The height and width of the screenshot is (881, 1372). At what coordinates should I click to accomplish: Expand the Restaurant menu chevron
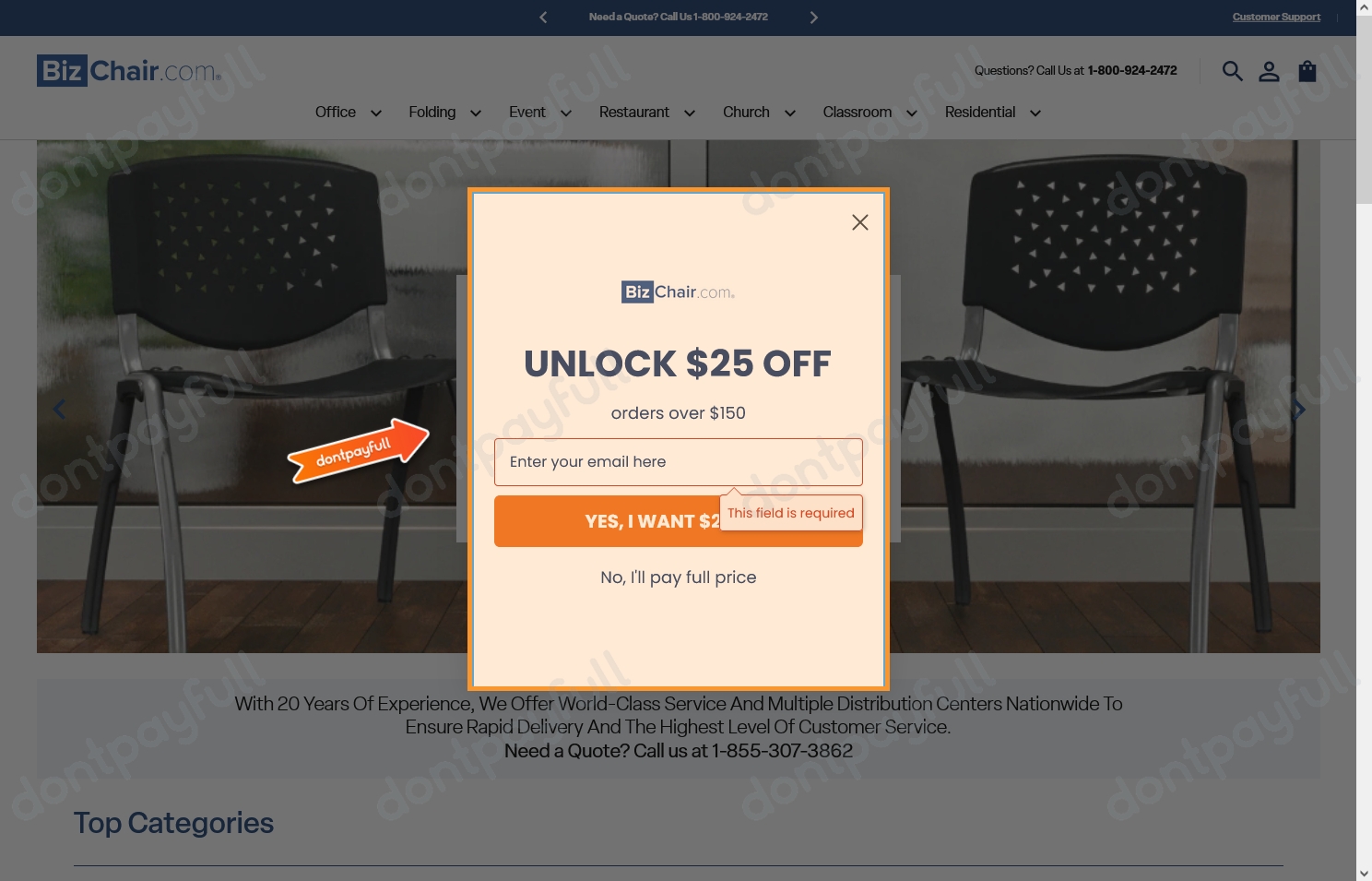coord(690,113)
